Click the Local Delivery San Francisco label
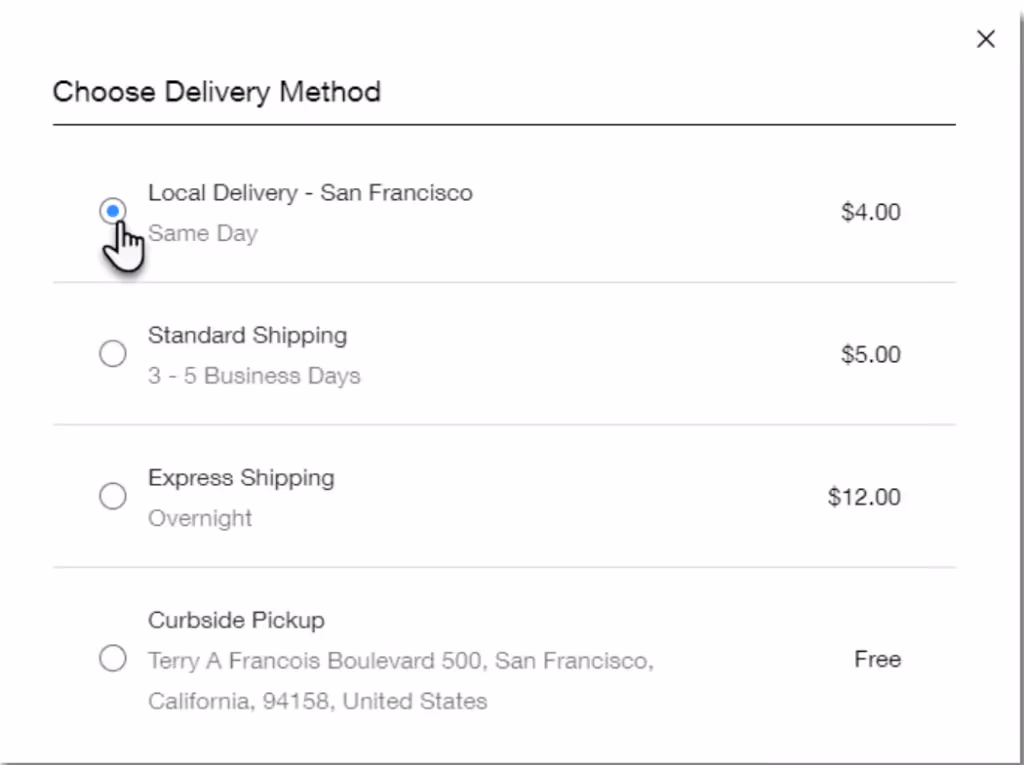The image size is (1024, 765). pyautogui.click(x=310, y=192)
